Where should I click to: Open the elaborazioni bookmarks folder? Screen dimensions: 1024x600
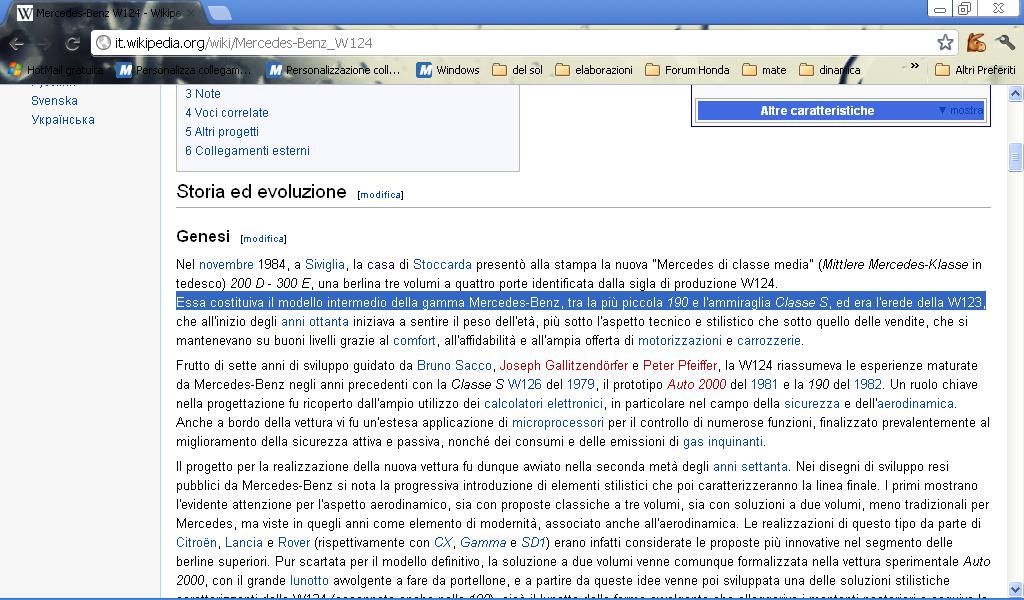click(594, 70)
